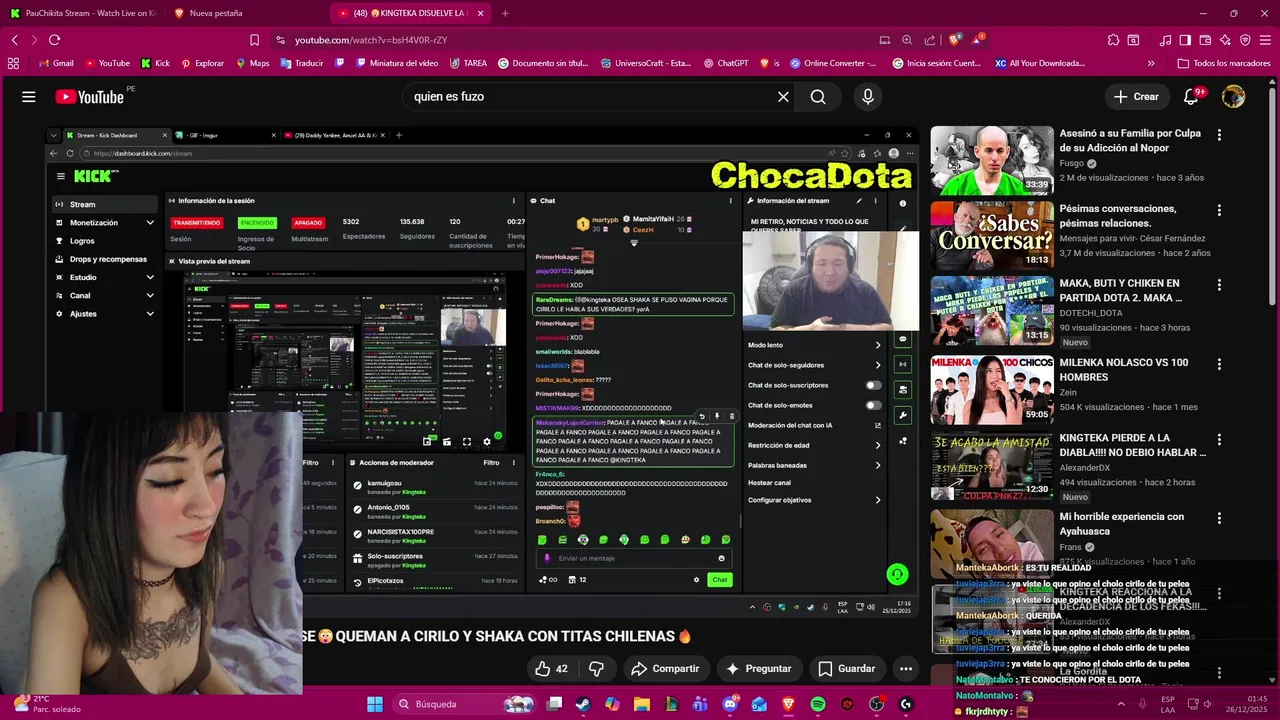Image resolution: width=1280 pixels, height=720 pixels.
Task: Open Todos los marcadores folder
Action: coord(1224,63)
